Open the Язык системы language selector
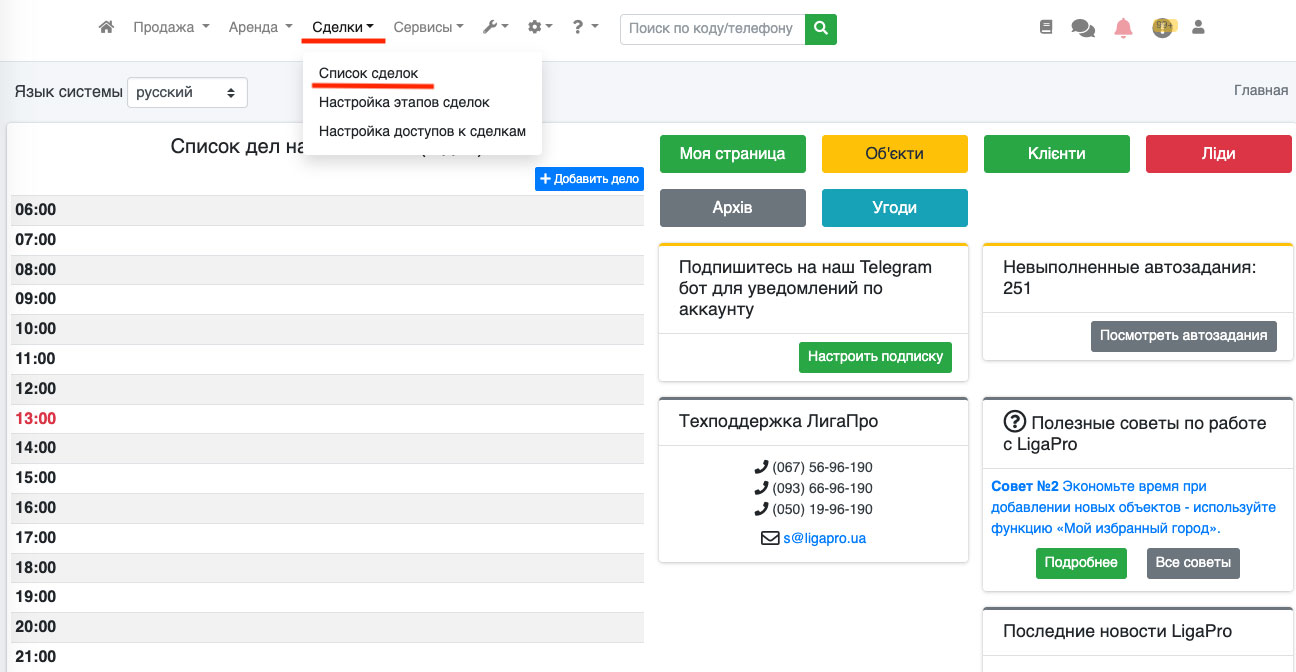The width and height of the screenshot is (1296, 672). [x=187, y=92]
